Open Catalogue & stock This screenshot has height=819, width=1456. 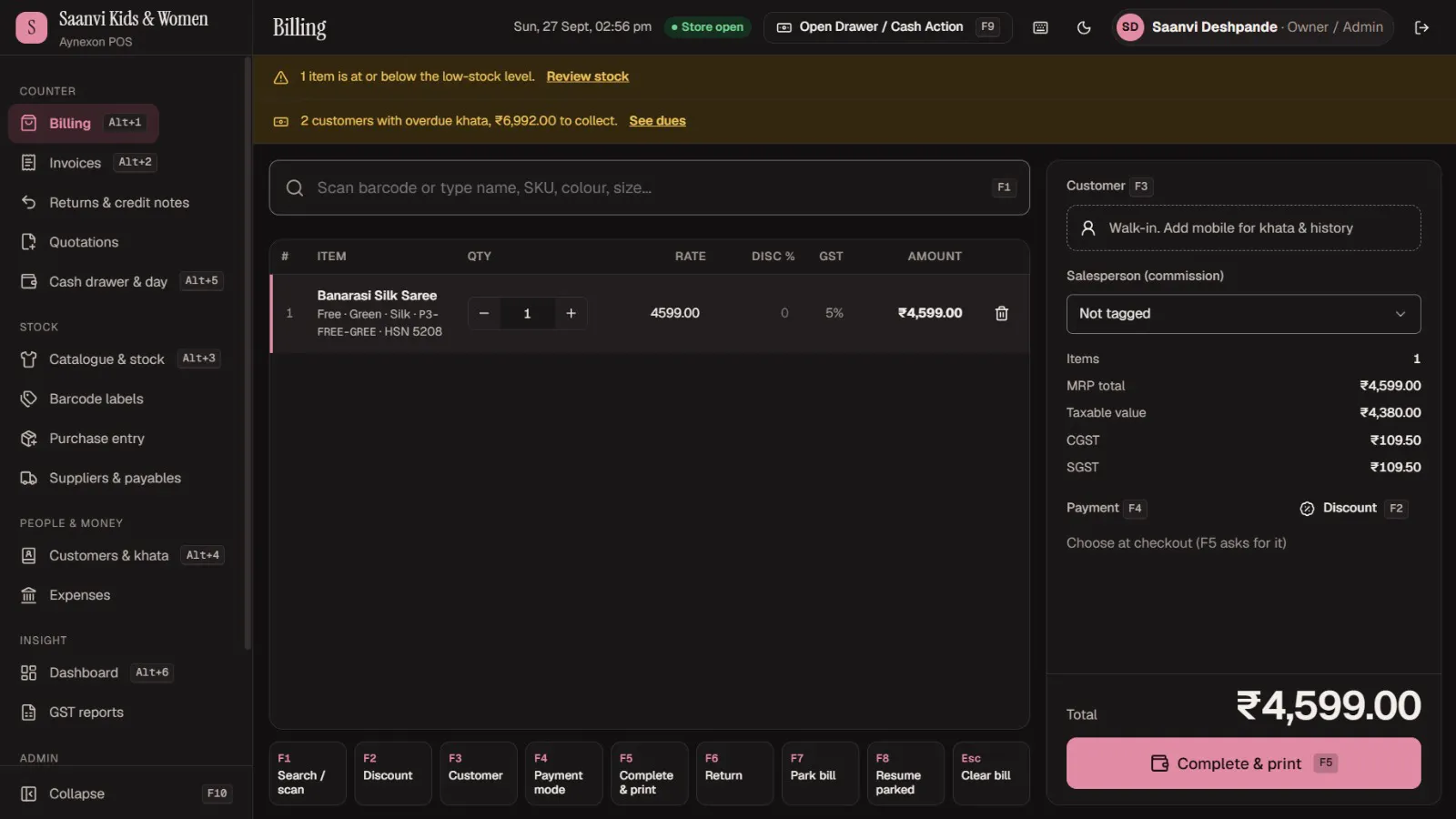click(x=119, y=359)
